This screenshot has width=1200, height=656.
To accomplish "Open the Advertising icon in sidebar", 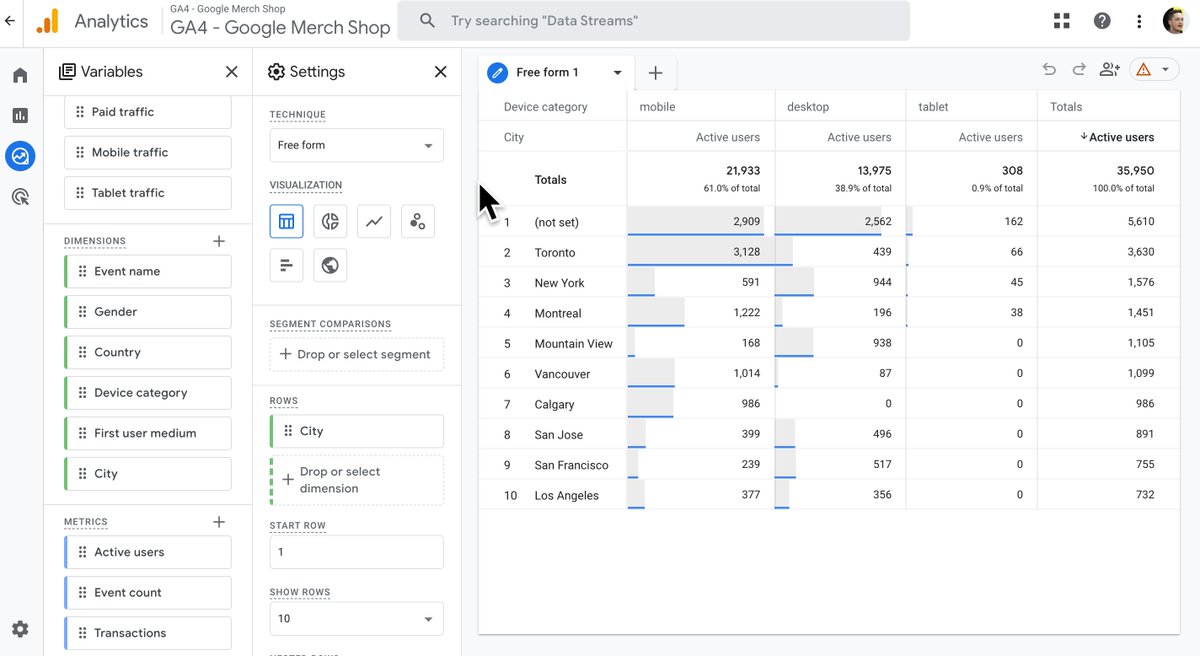I will pyautogui.click(x=20, y=197).
